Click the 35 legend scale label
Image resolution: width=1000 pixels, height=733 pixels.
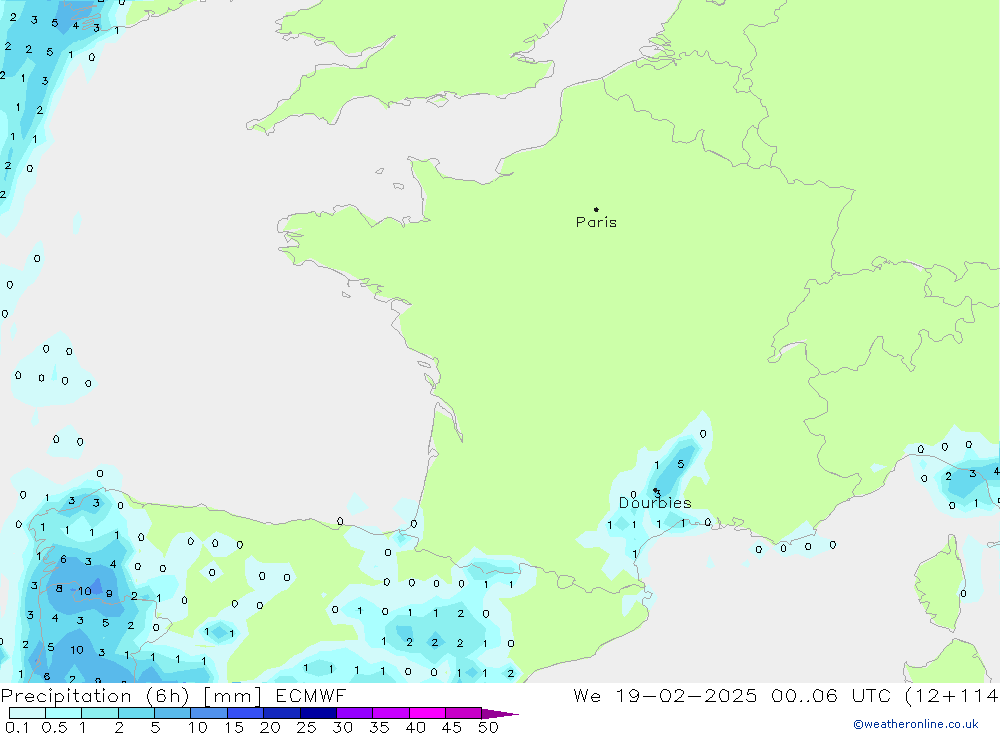379,727
